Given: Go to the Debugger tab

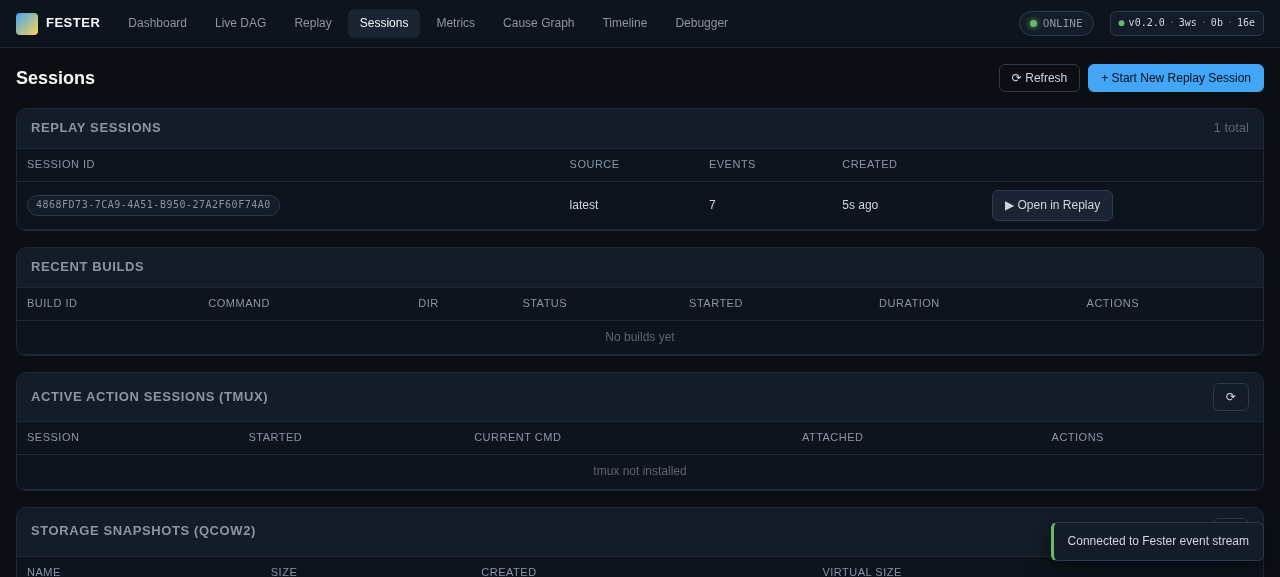Looking at the screenshot, I should (x=701, y=23).
